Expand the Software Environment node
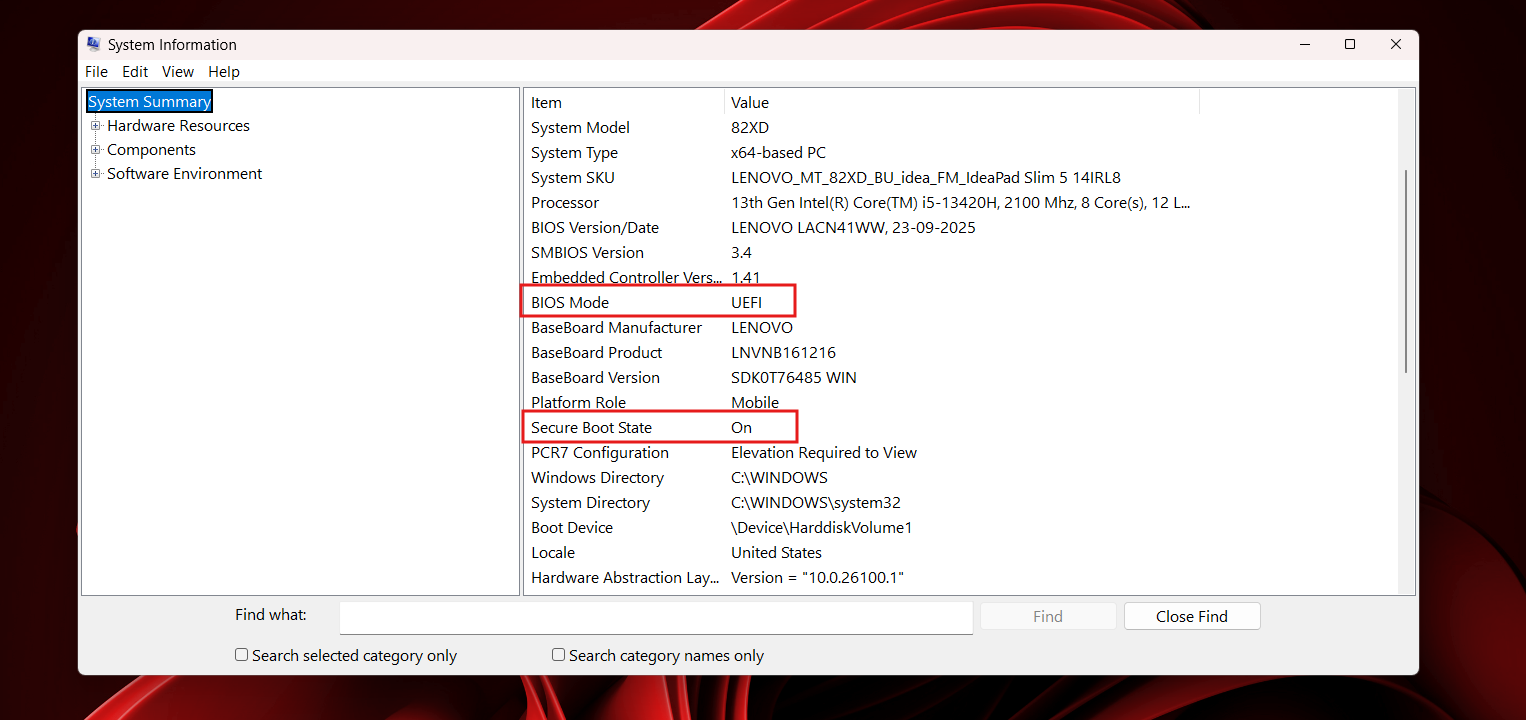1526x720 pixels. coord(95,173)
